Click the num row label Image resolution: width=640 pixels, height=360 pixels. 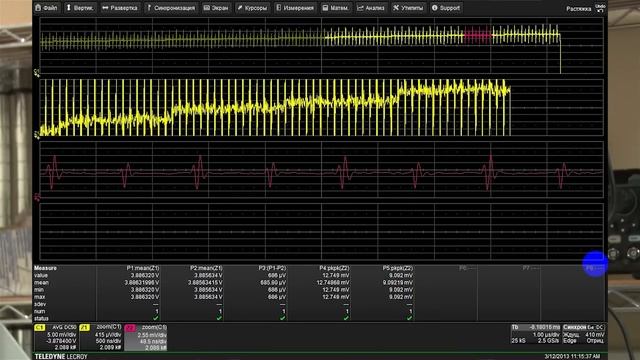tap(40, 311)
